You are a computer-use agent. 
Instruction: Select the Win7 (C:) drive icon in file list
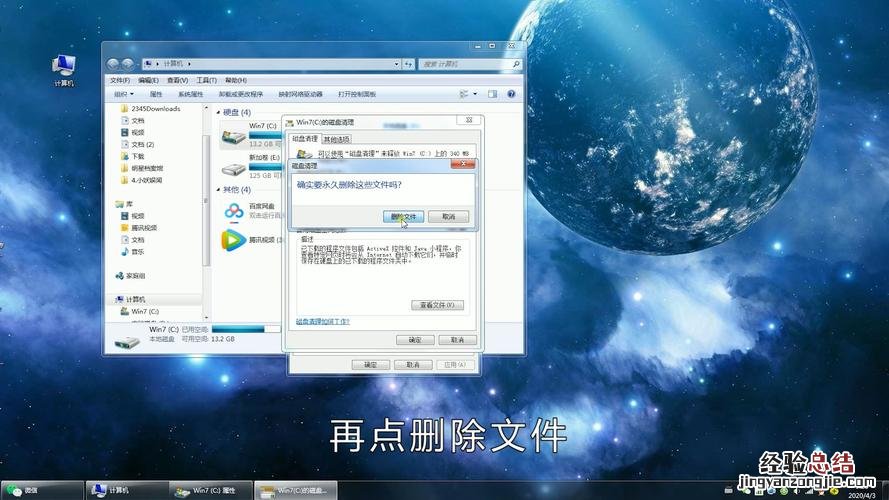[233, 137]
